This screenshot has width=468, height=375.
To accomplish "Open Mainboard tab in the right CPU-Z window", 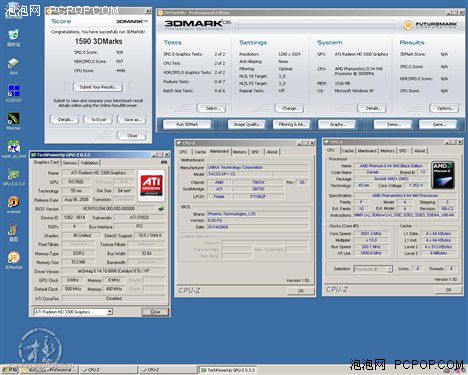I will [x=367, y=151].
